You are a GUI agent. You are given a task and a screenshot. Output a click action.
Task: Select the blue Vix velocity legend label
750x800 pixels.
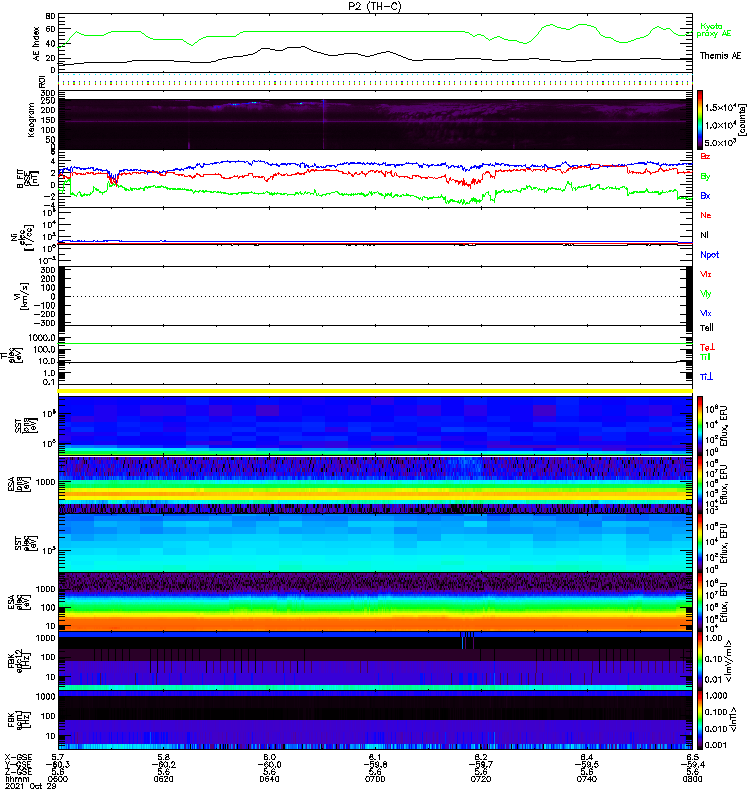(706, 313)
